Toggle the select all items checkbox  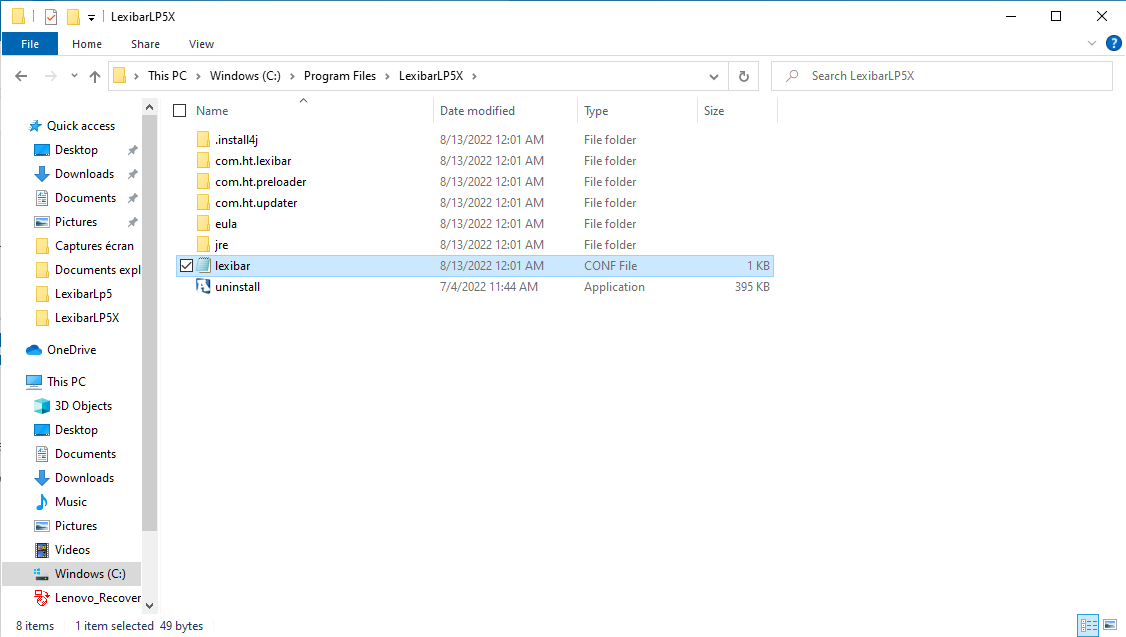click(180, 111)
